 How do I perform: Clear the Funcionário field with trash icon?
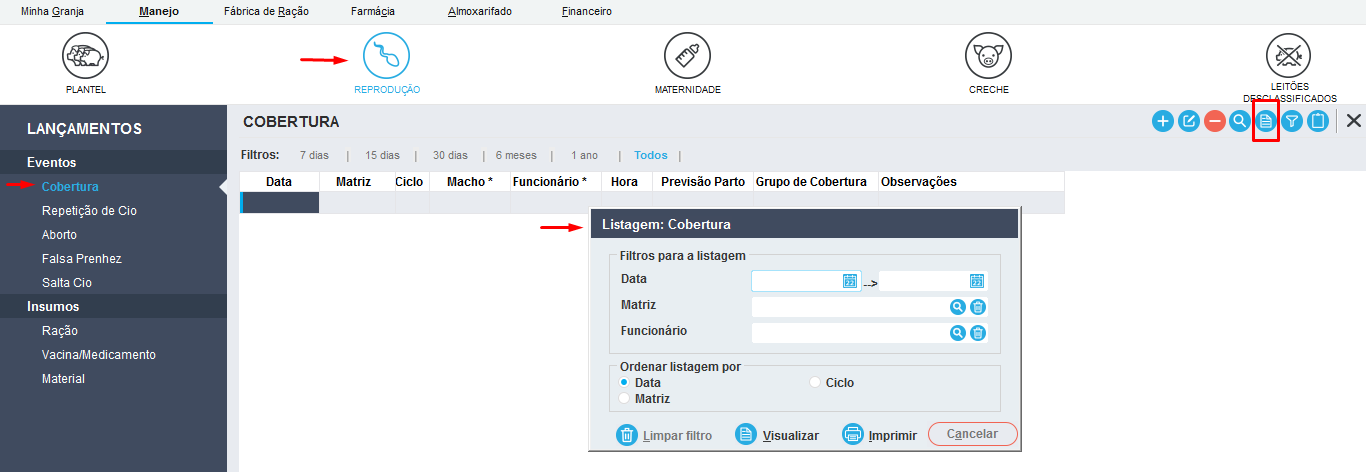[x=978, y=333]
